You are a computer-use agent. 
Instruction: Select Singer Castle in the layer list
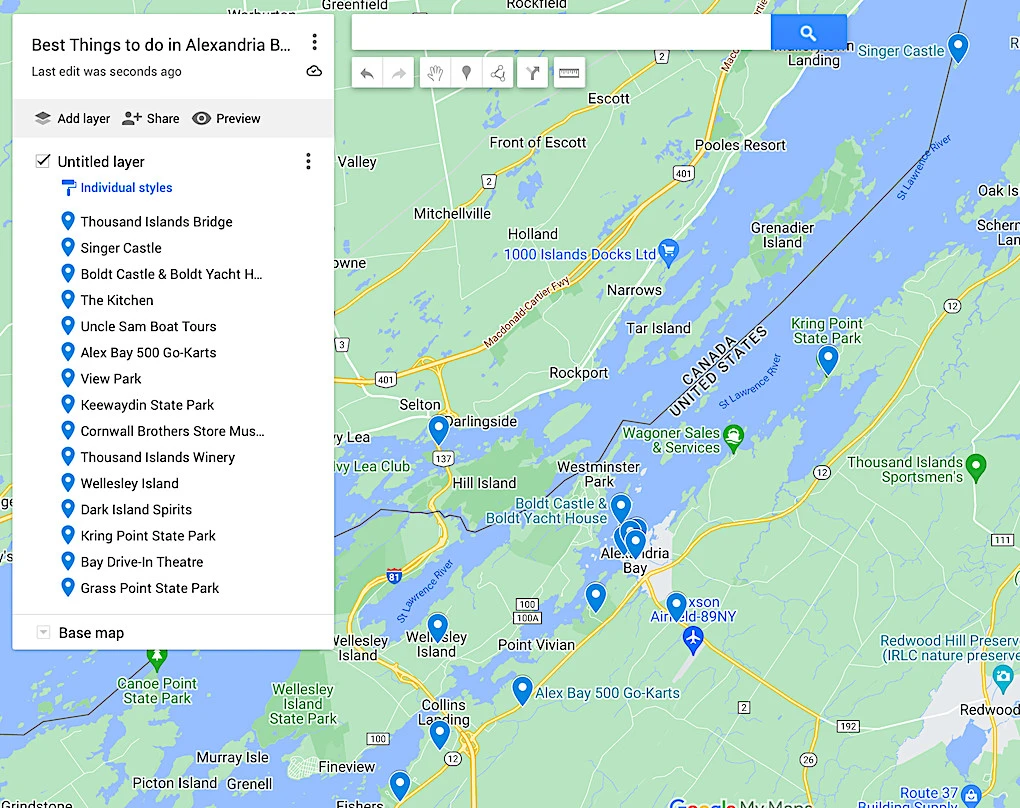pyautogui.click(x=121, y=248)
